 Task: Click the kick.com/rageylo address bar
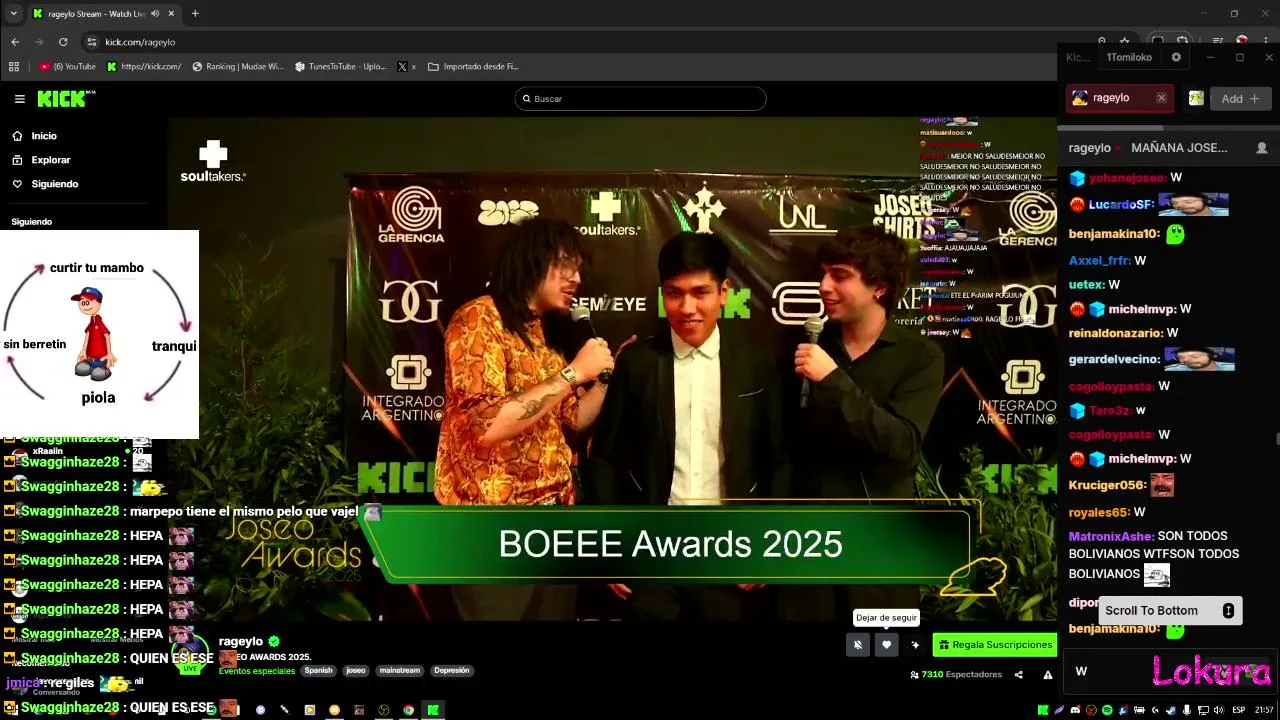[140, 42]
